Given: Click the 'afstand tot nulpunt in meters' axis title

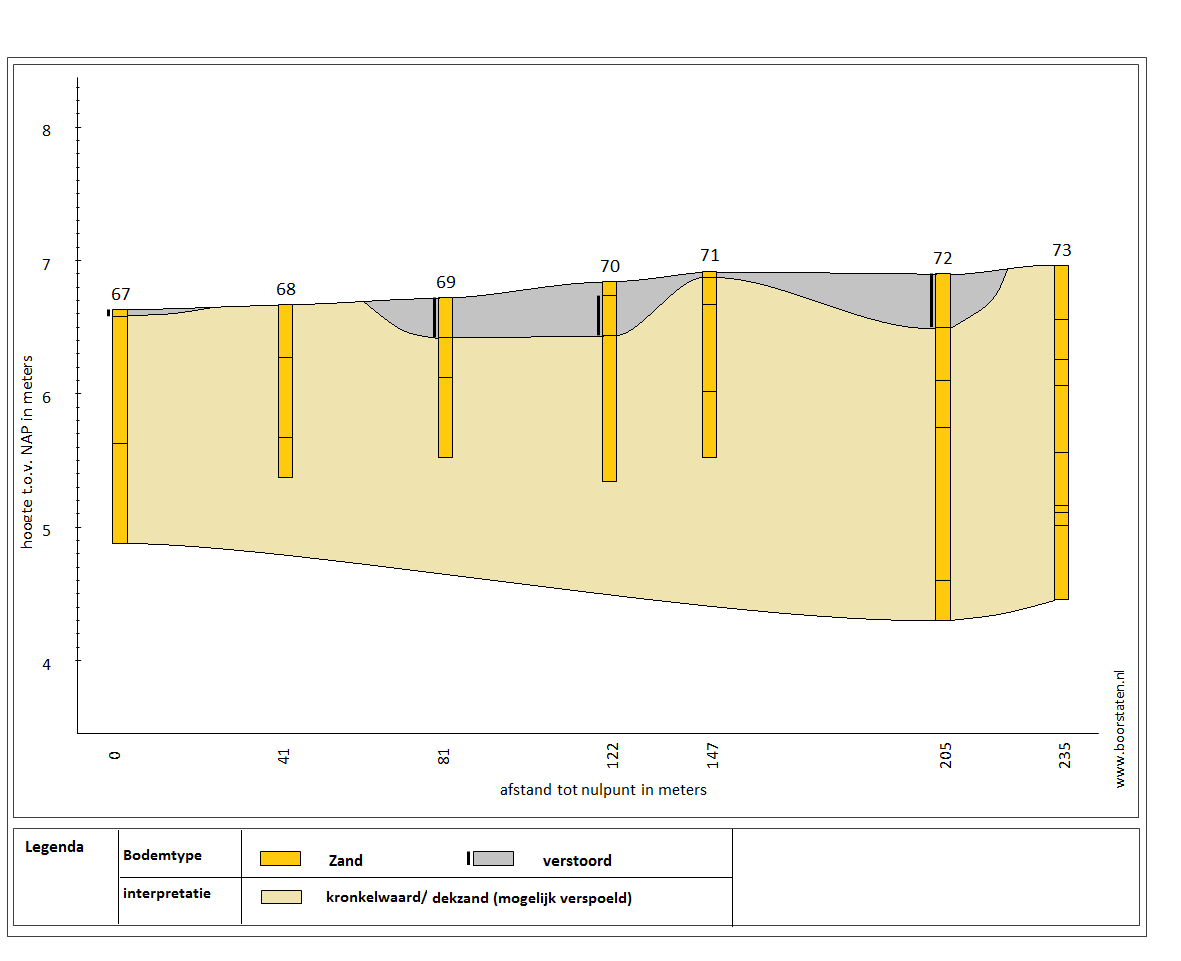Looking at the screenshot, I should [x=603, y=790].
